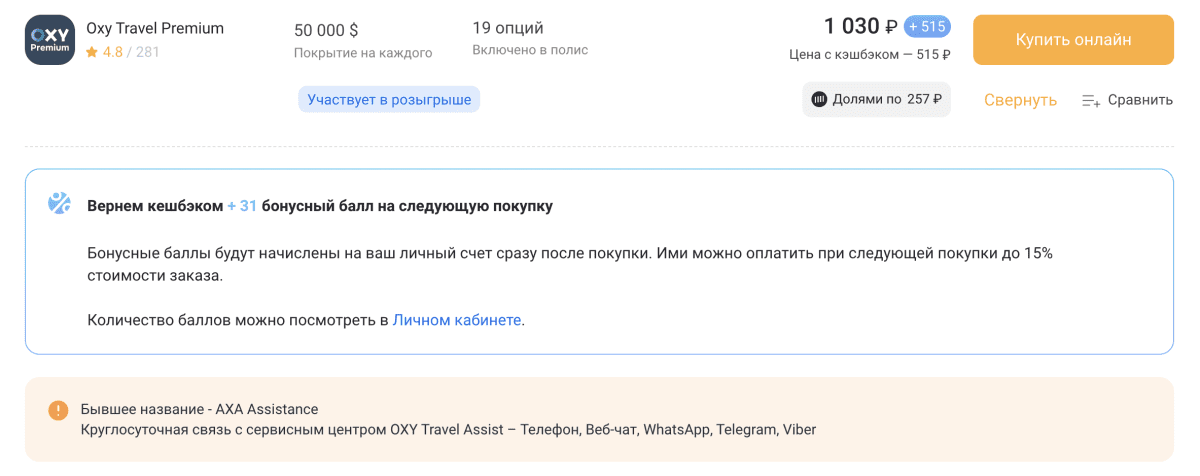Viewport: 1200px width, 476px height.
Task: Click the 1 030 ₽ price
Action: click(860, 26)
